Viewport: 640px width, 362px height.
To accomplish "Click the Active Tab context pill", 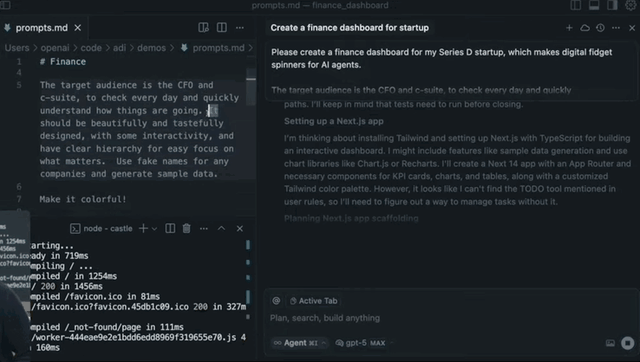I will click(x=313, y=301).
